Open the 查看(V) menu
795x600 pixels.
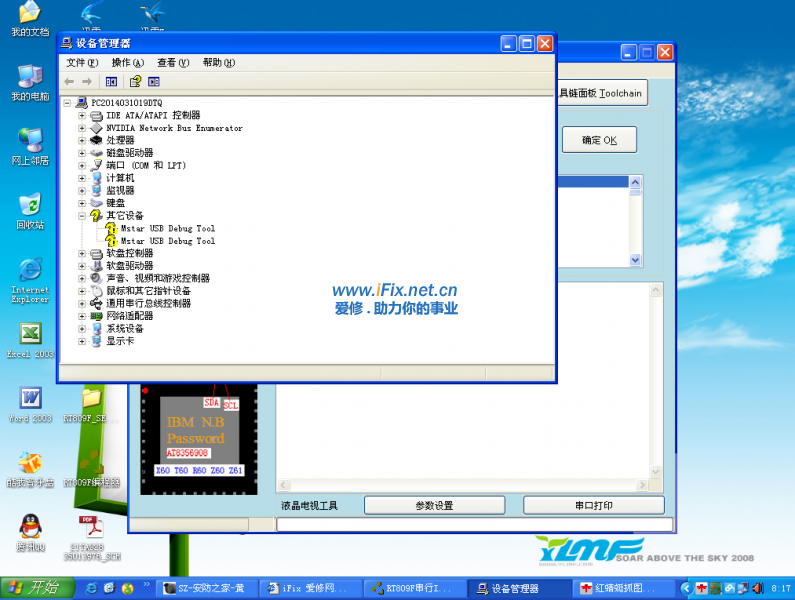(172, 62)
